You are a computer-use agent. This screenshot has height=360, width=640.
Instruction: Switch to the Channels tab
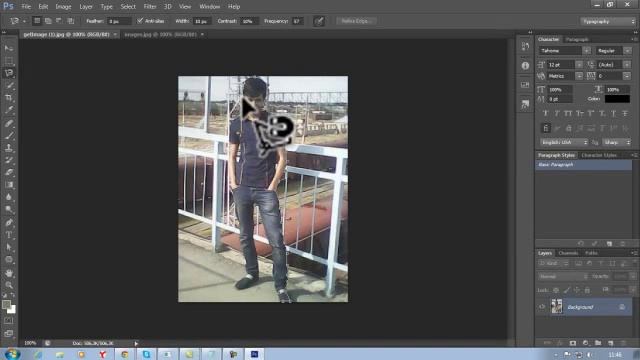click(568, 253)
